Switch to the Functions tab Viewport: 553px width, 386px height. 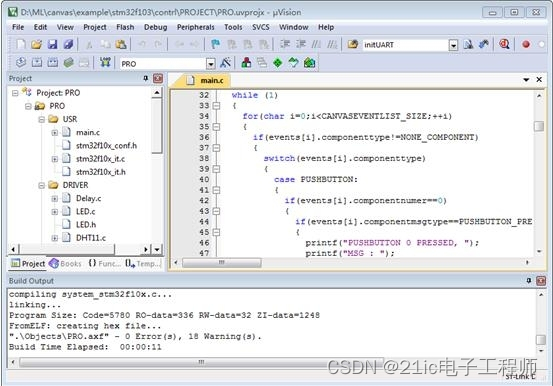pos(104,263)
